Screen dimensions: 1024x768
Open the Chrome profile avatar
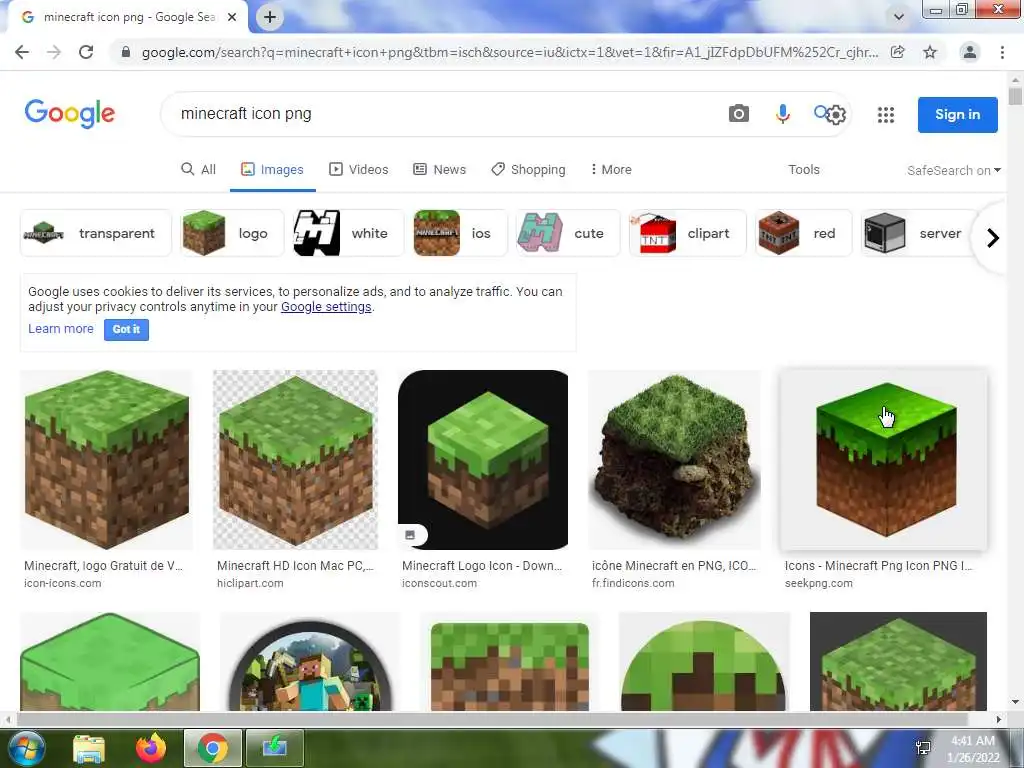tap(970, 52)
